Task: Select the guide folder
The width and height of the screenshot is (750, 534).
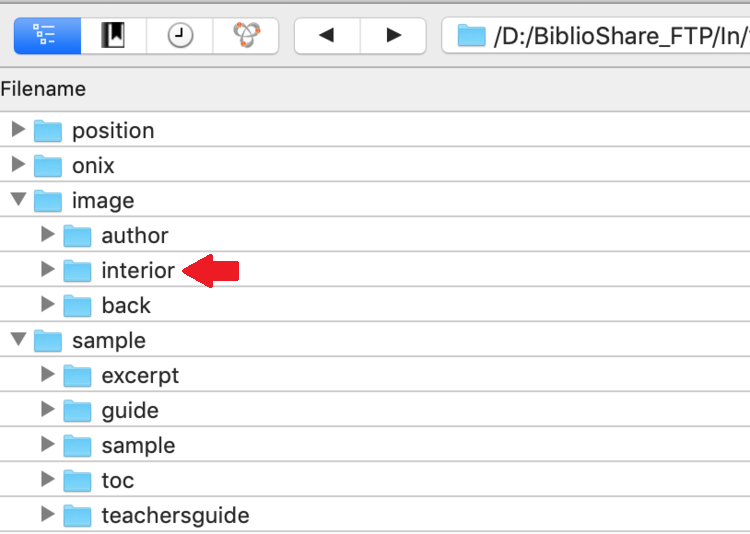Action: [130, 411]
